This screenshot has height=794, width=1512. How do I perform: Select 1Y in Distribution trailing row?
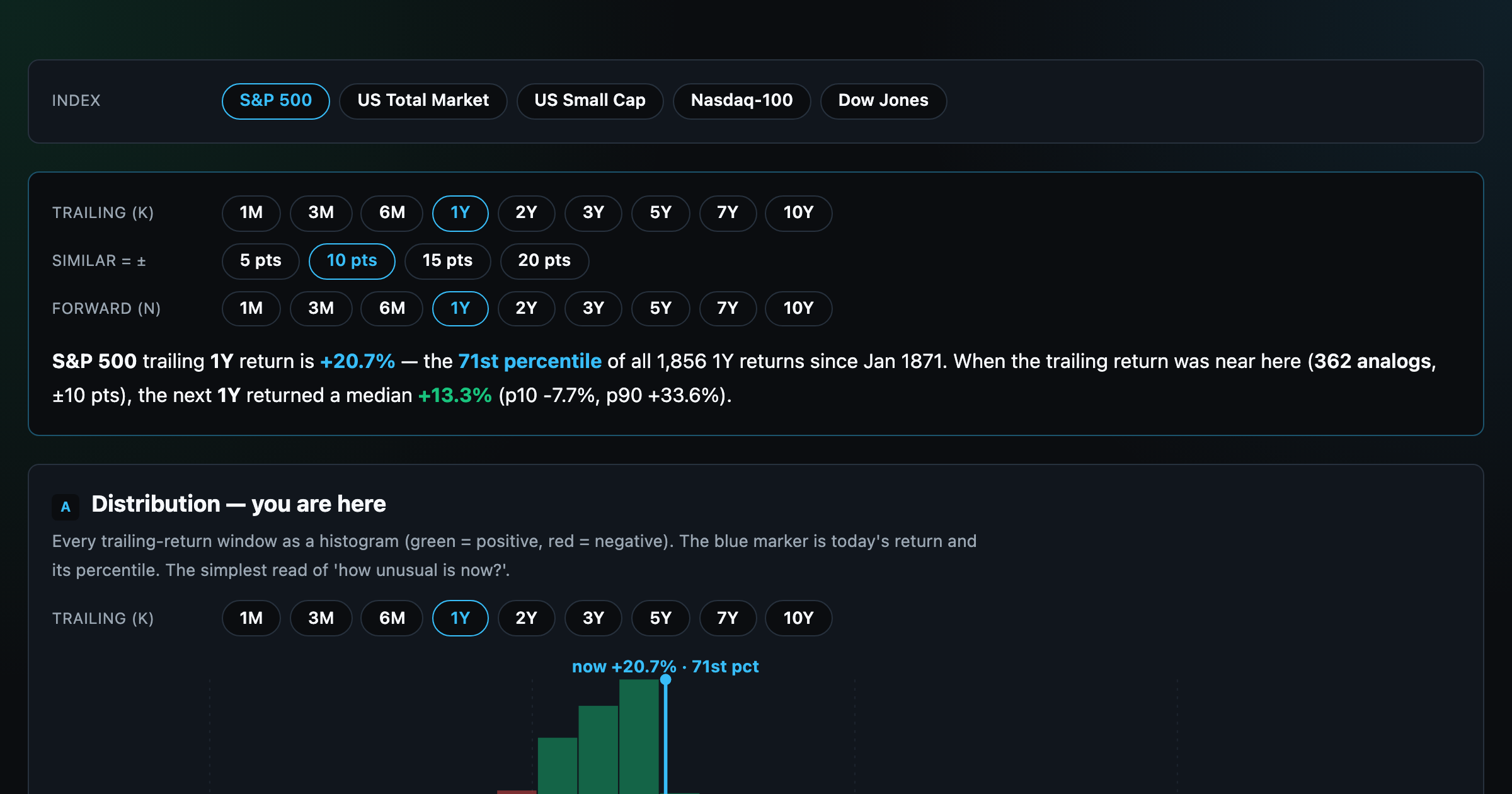pyautogui.click(x=460, y=618)
